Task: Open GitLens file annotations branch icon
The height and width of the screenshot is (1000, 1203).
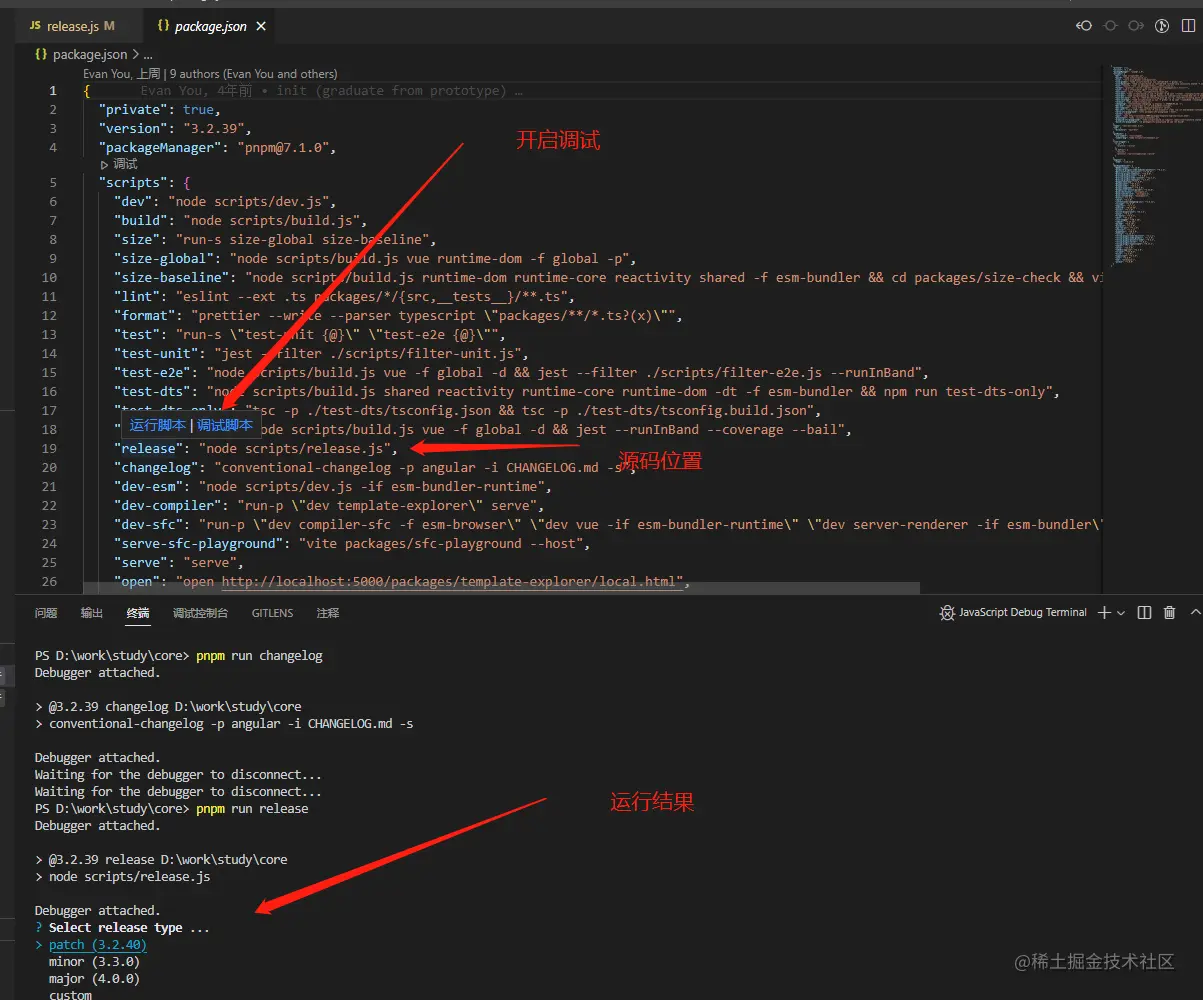Action: coord(1162,26)
